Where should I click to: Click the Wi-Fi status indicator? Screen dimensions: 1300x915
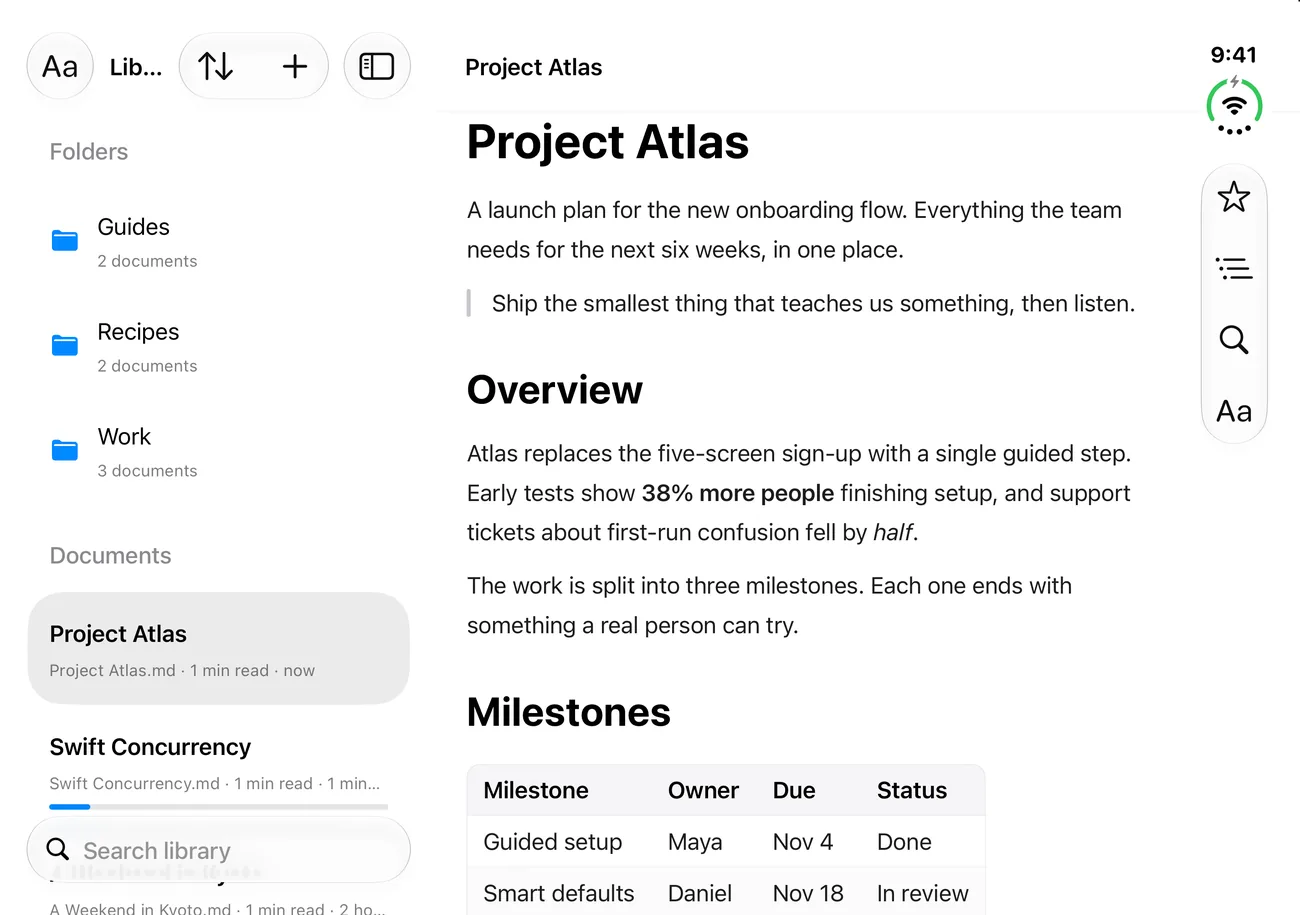click(1235, 105)
